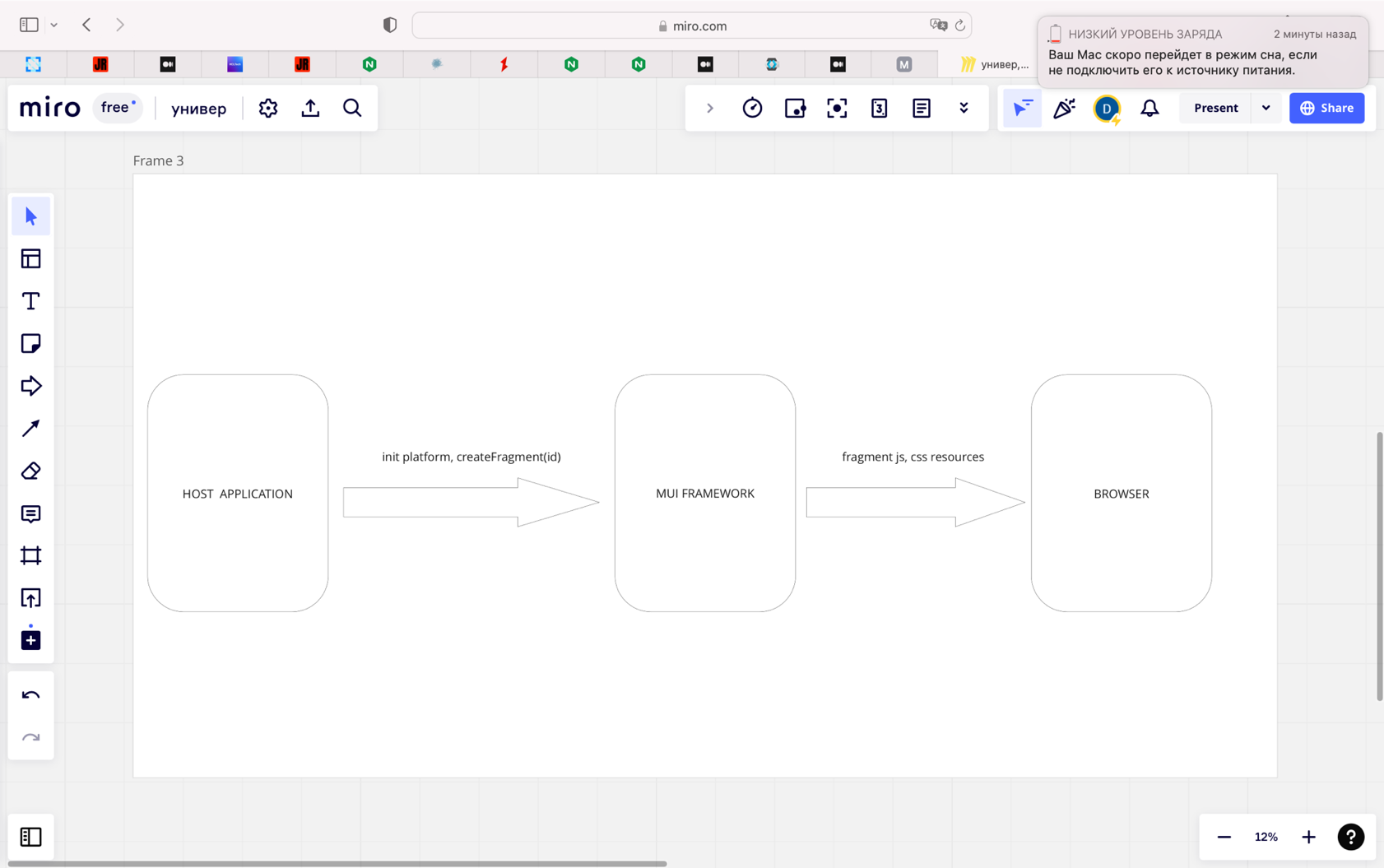Image resolution: width=1384 pixels, height=868 pixels.
Task: Open the Upload tool
Action: [30, 598]
